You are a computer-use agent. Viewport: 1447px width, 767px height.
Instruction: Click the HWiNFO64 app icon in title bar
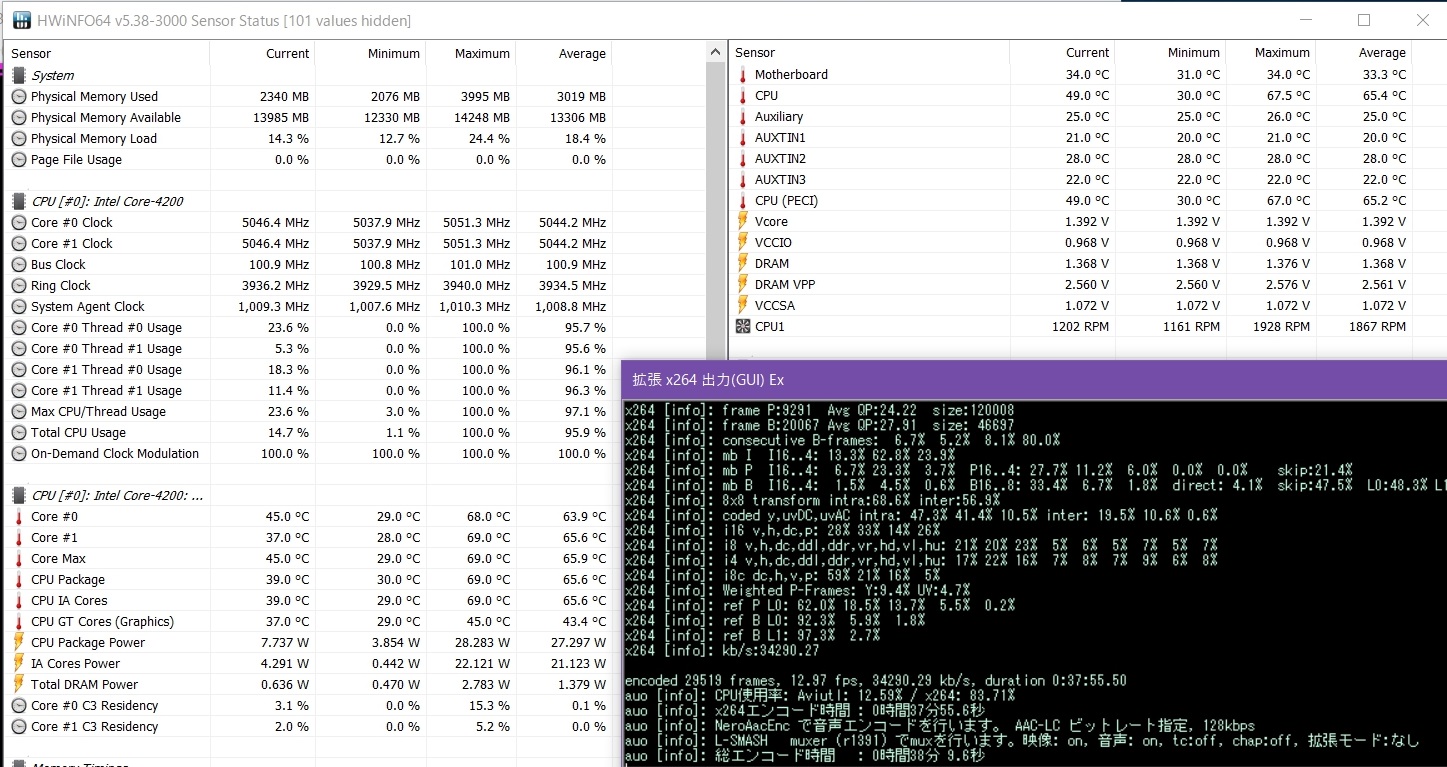[x=20, y=20]
